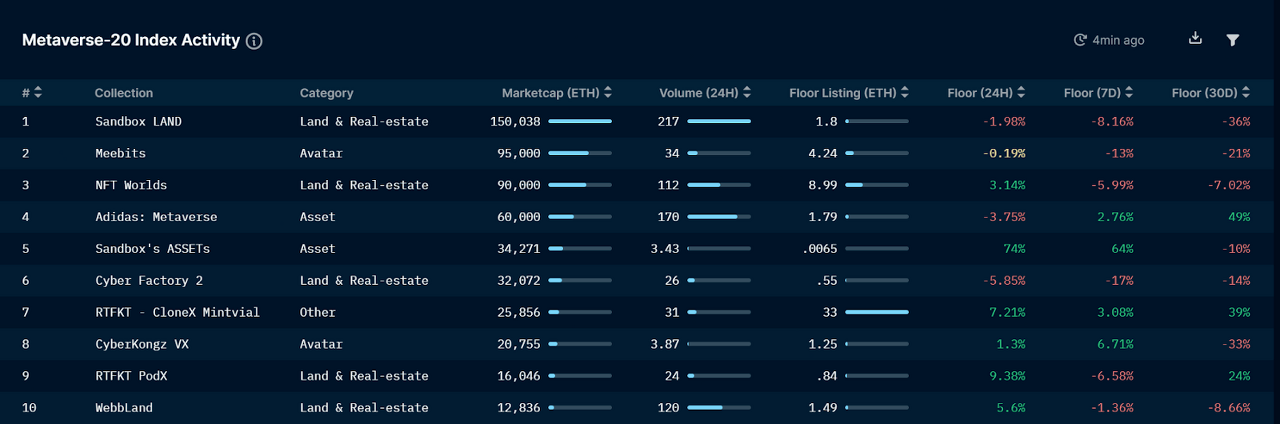Click the Collection column header

tap(124, 93)
